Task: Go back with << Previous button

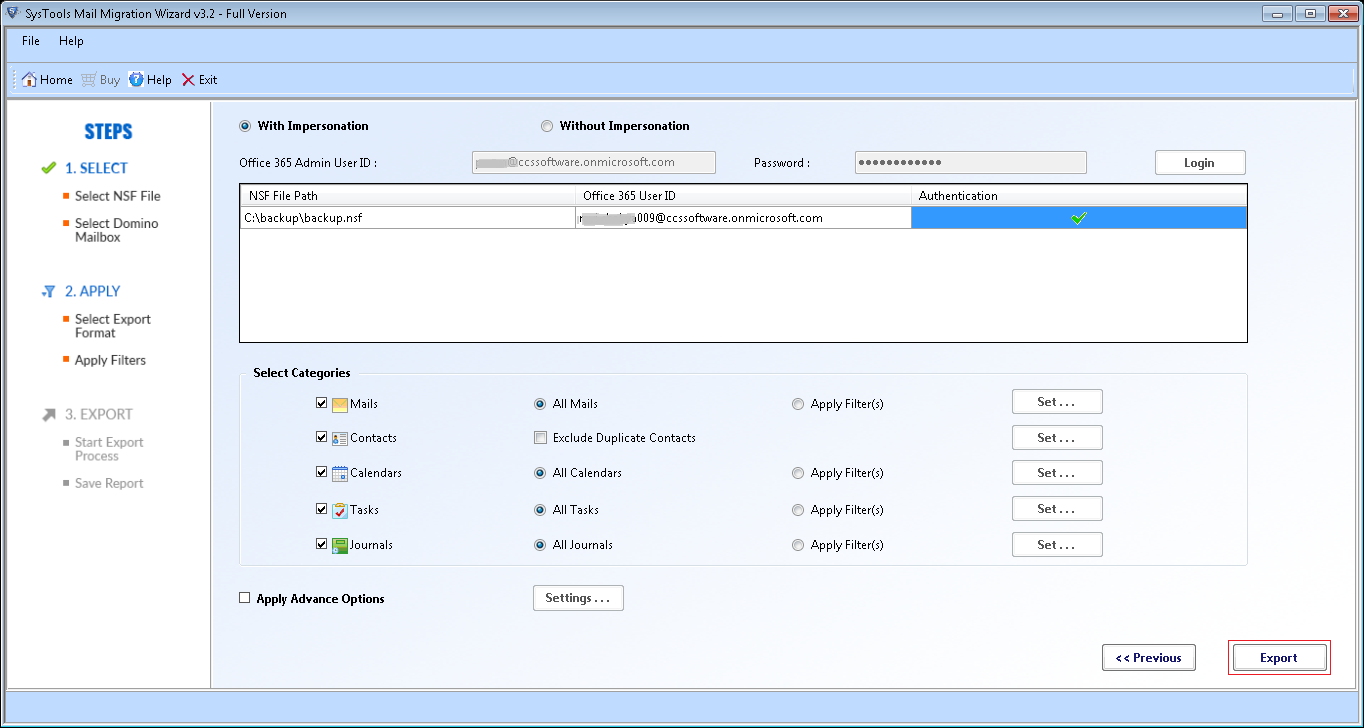Action: click(1149, 658)
